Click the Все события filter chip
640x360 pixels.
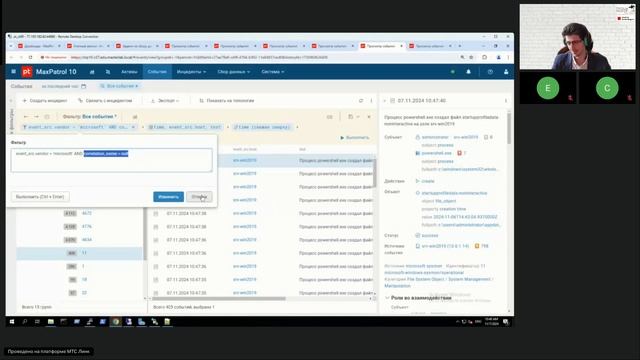click(119, 86)
